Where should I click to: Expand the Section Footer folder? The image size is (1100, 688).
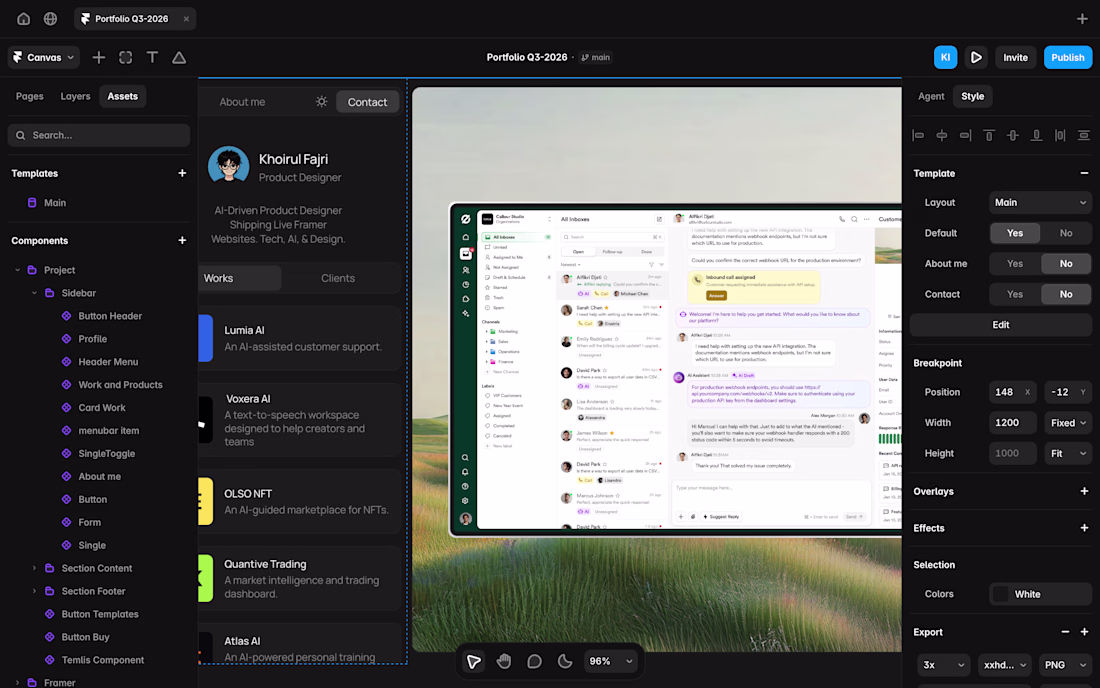34,591
